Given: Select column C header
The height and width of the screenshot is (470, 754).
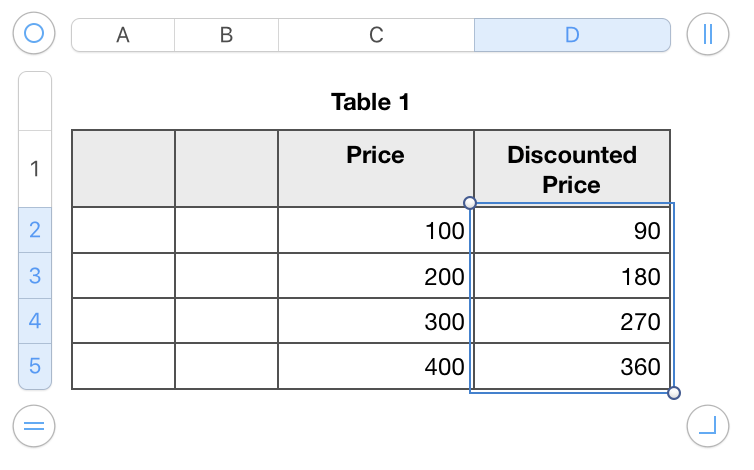Looking at the screenshot, I should pos(376,35).
